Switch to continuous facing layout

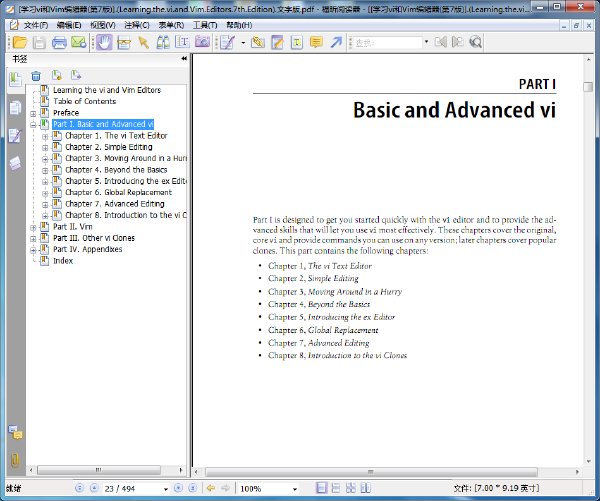[351, 488]
